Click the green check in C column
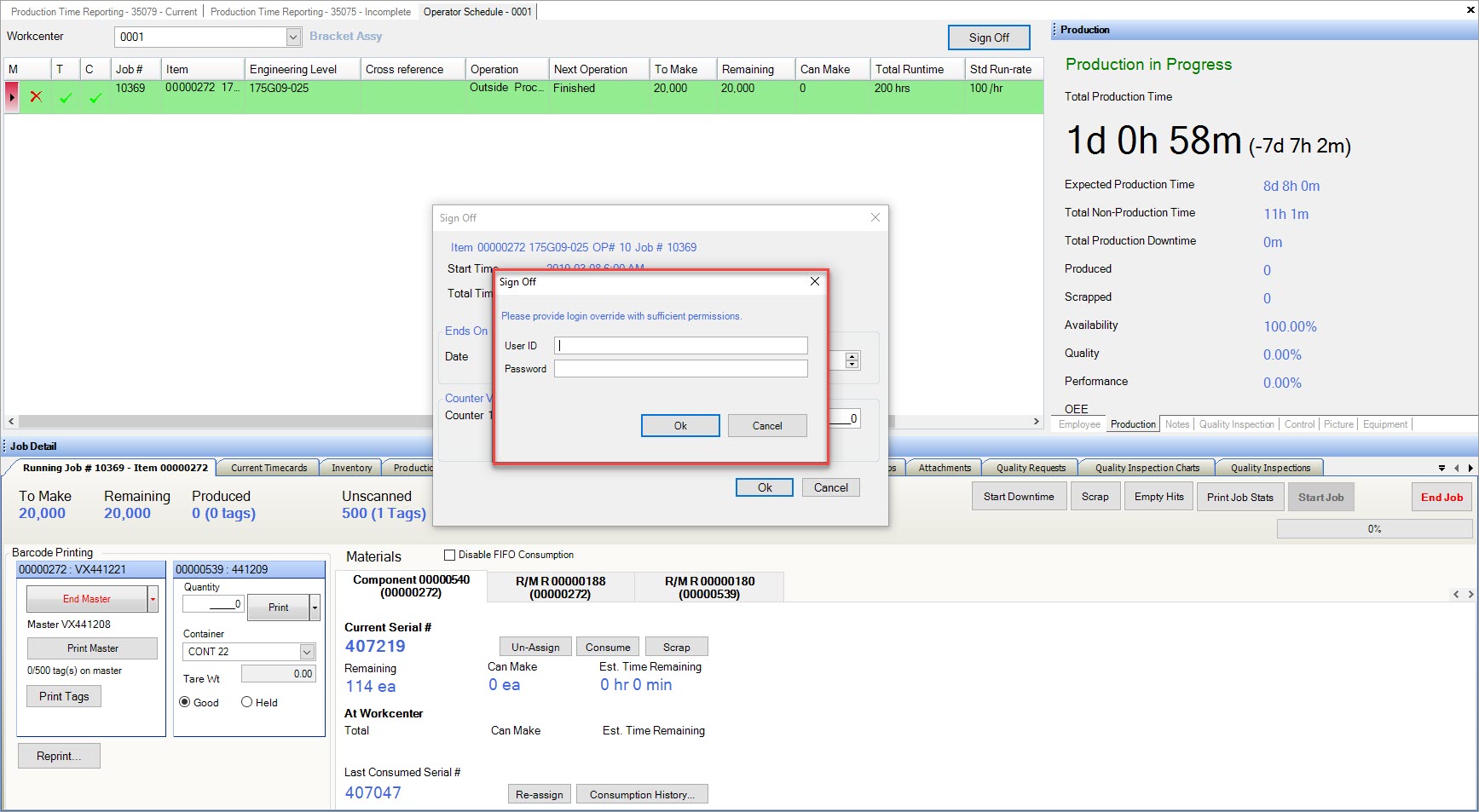 point(95,98)
